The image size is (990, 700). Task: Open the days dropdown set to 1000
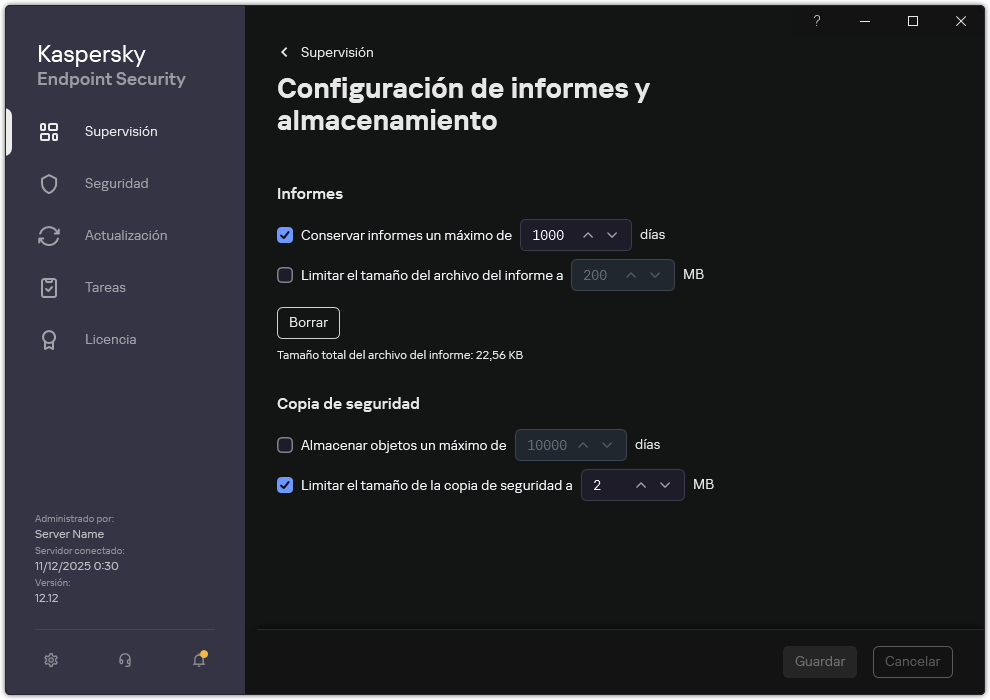click(575, 235)
